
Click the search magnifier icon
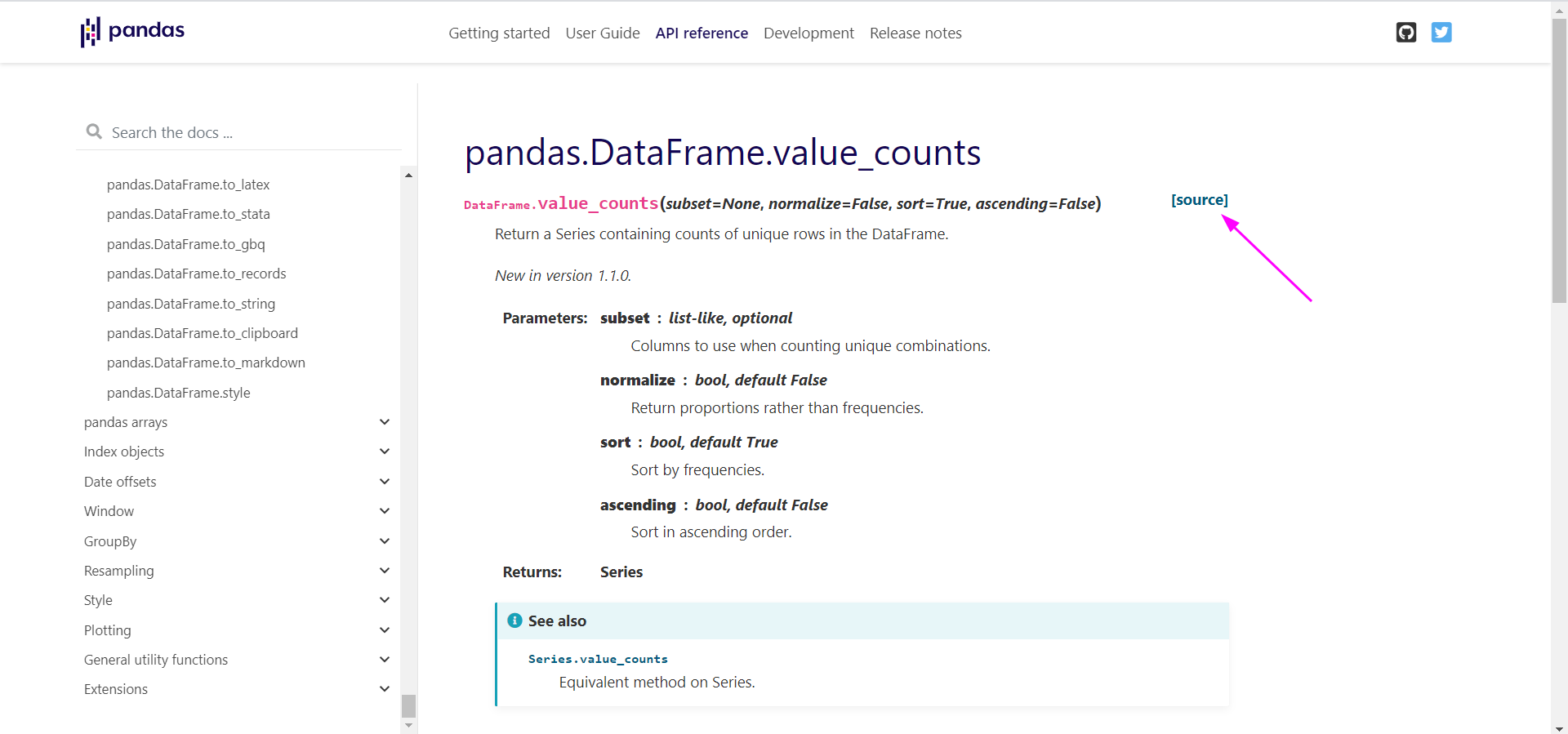click(94, 131)
